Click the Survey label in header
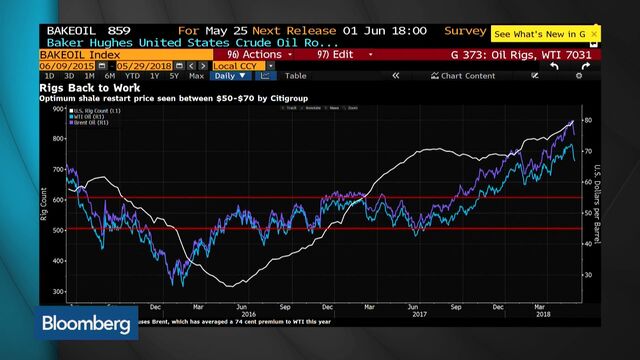 click(465, 31)
